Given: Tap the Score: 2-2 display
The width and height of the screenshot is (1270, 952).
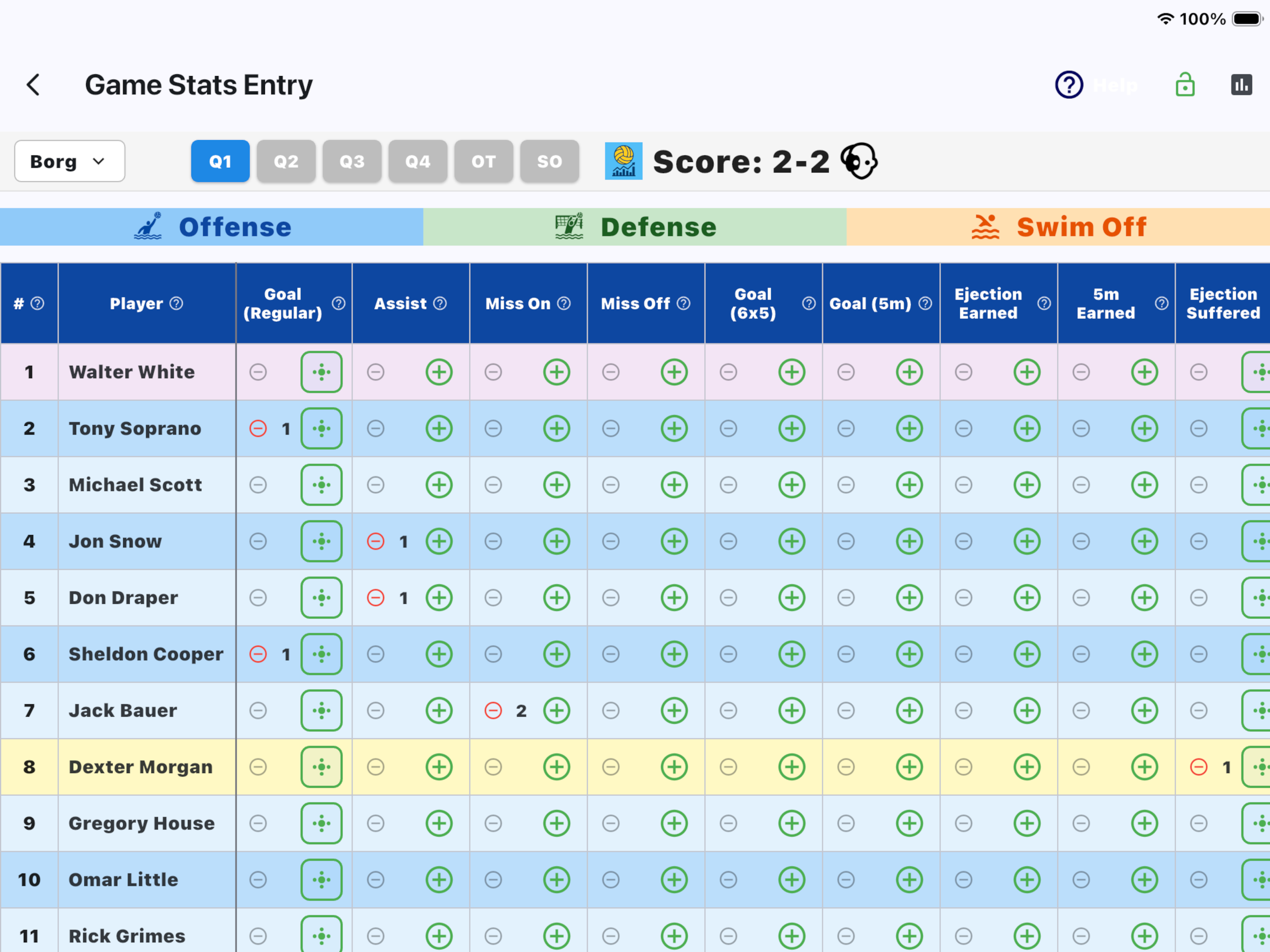Looking at the screenshot, I should pyautogui.click(x=741, y=161).
